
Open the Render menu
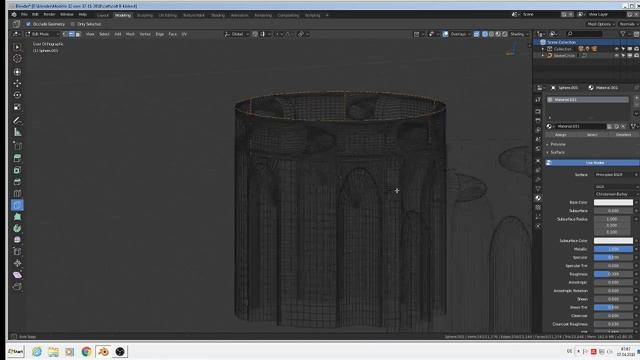coord(49,15)
